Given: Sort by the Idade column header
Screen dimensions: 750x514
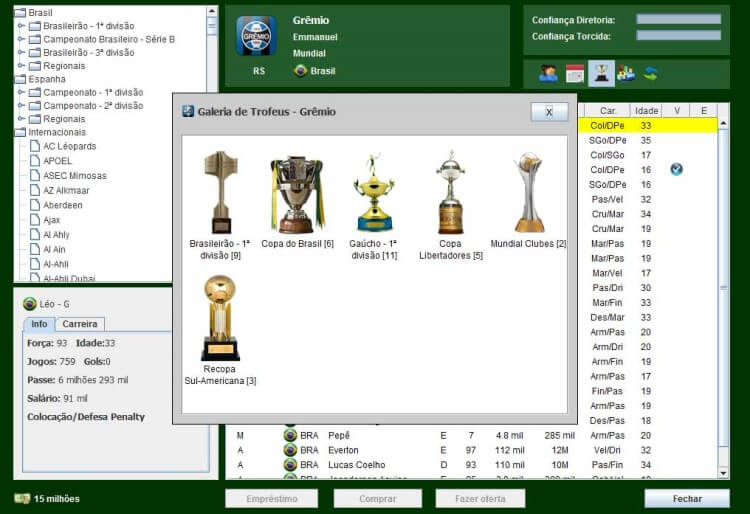Looking at the screenshot, I should 646,110.
